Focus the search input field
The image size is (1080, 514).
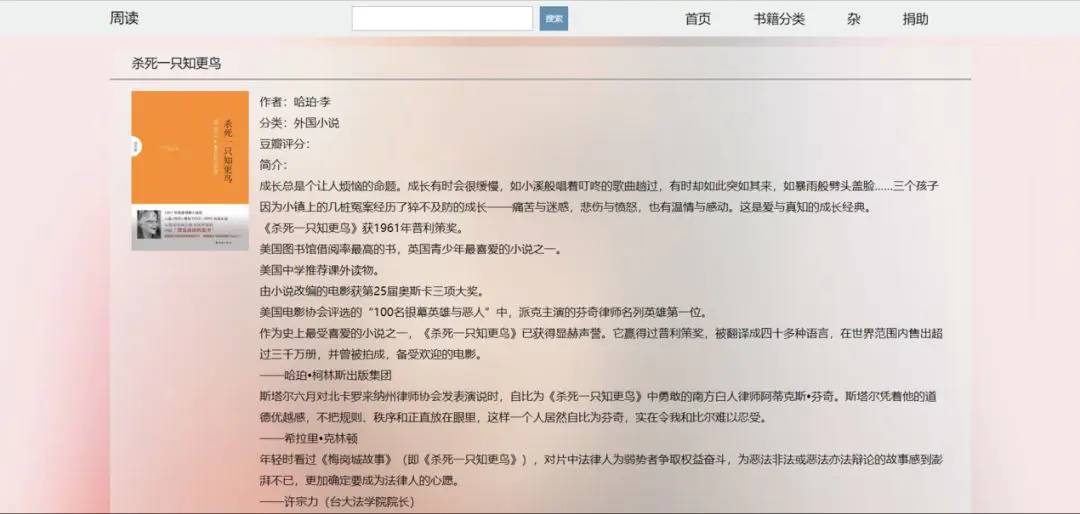[442, 19]
